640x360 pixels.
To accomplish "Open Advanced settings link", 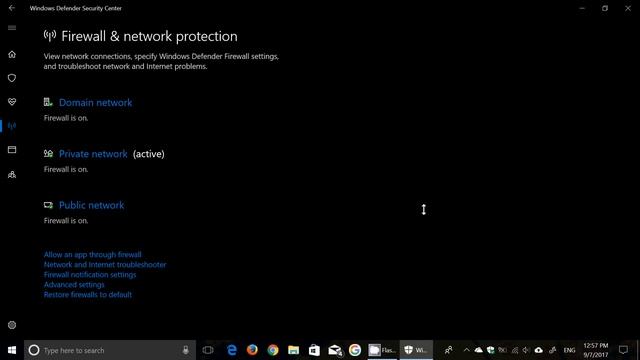I will click(x=74, y=284).
